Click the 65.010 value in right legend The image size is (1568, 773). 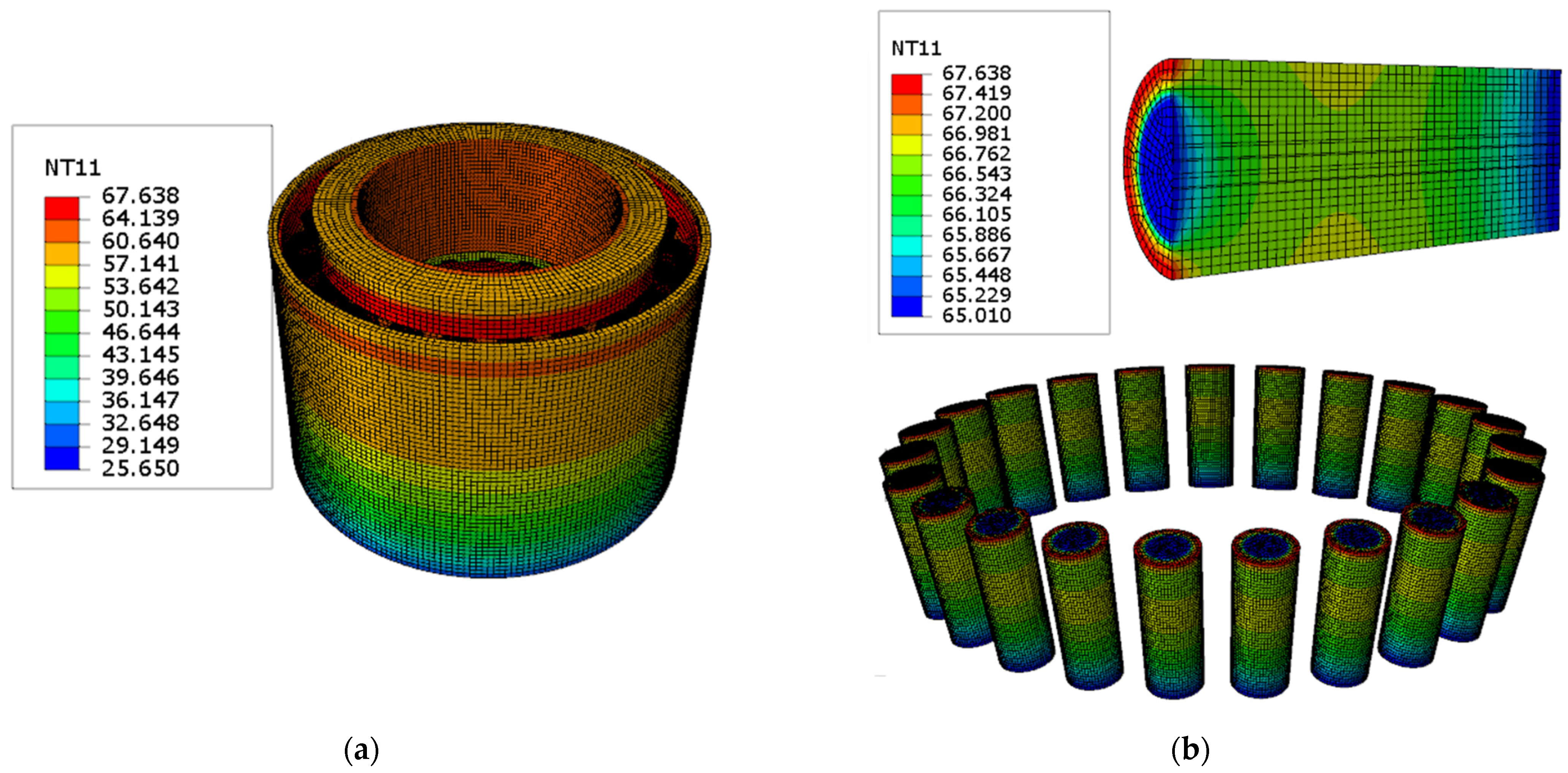[x=976, y=315]
